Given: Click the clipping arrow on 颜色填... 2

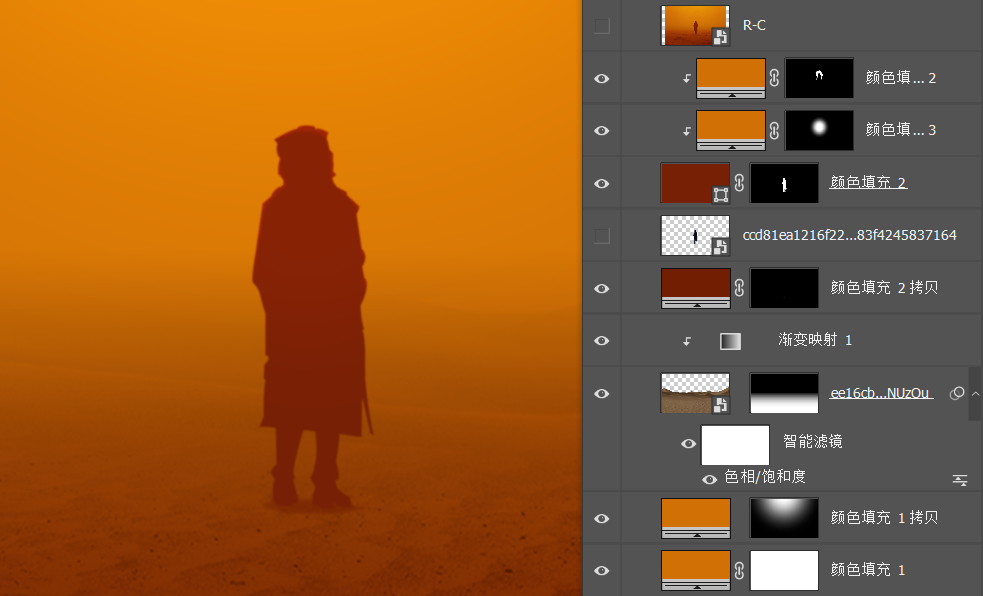Looking at the screenshot, I should [x=686, y=78].
